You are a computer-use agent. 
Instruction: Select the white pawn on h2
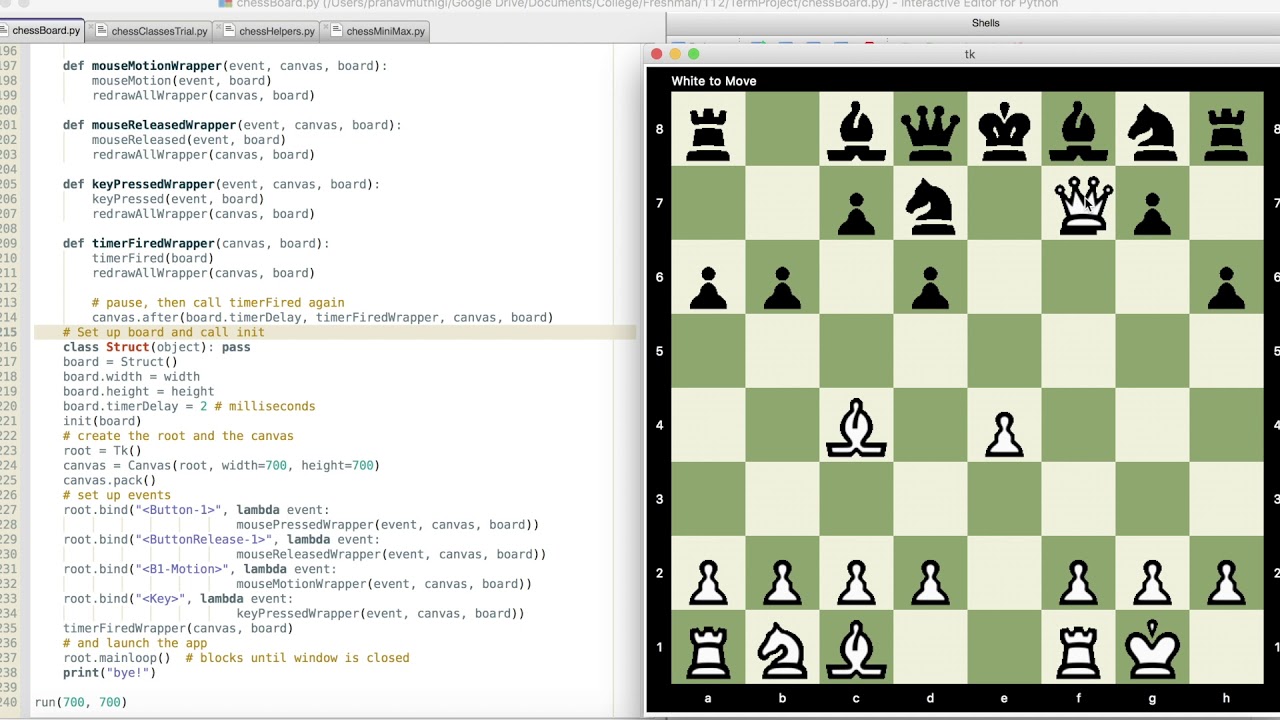tap(1226, 583)
